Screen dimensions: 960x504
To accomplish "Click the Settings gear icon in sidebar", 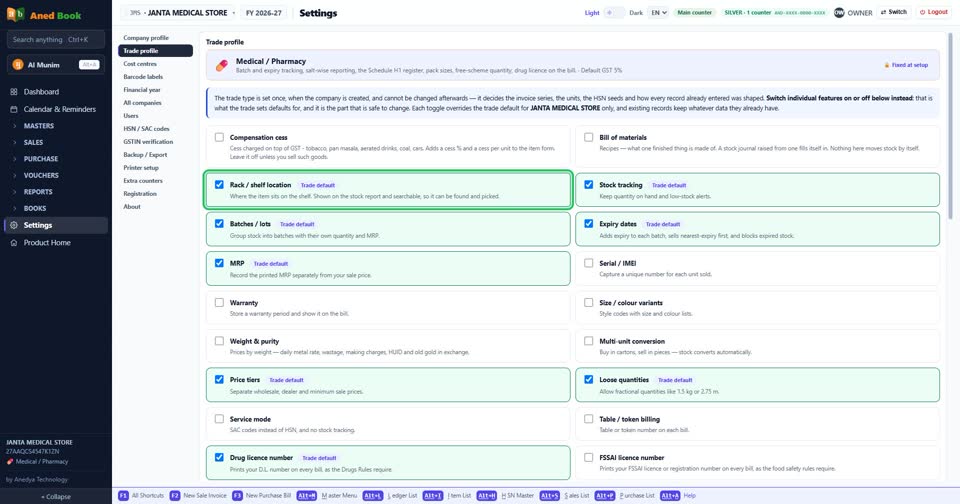I will click(14, 225).
